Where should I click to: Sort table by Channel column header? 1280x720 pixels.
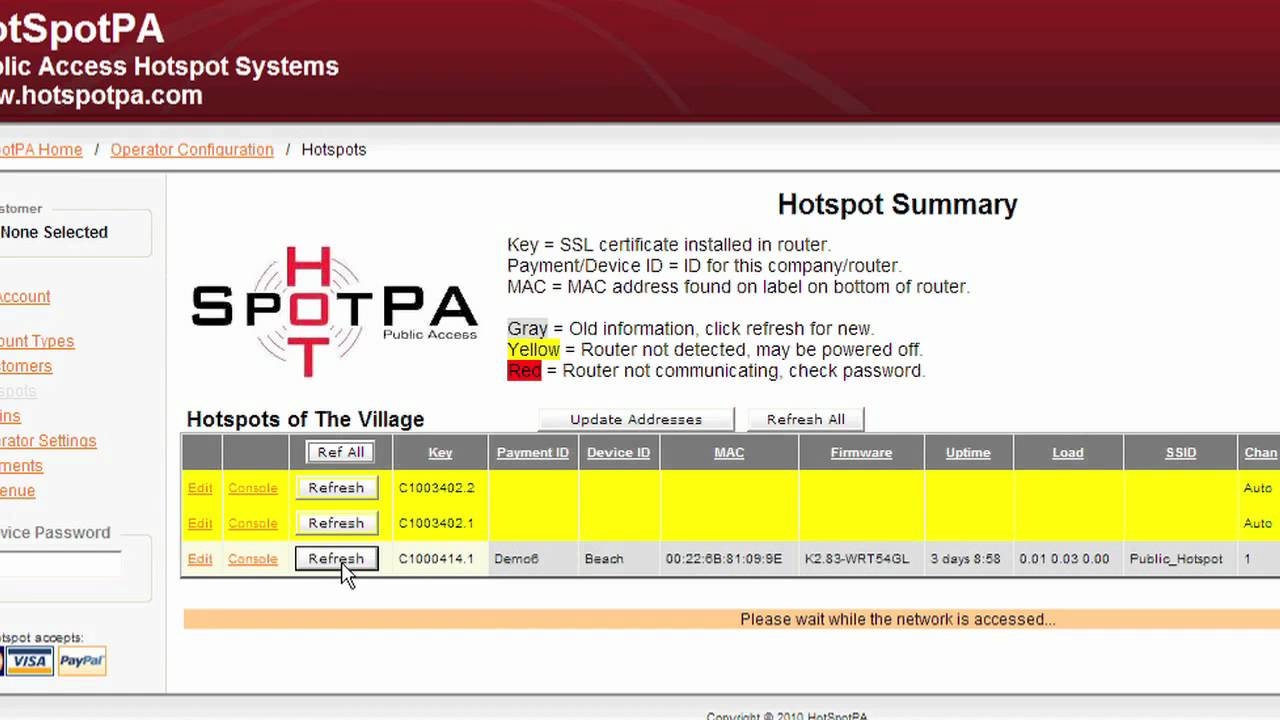(x=1261, y=452)
